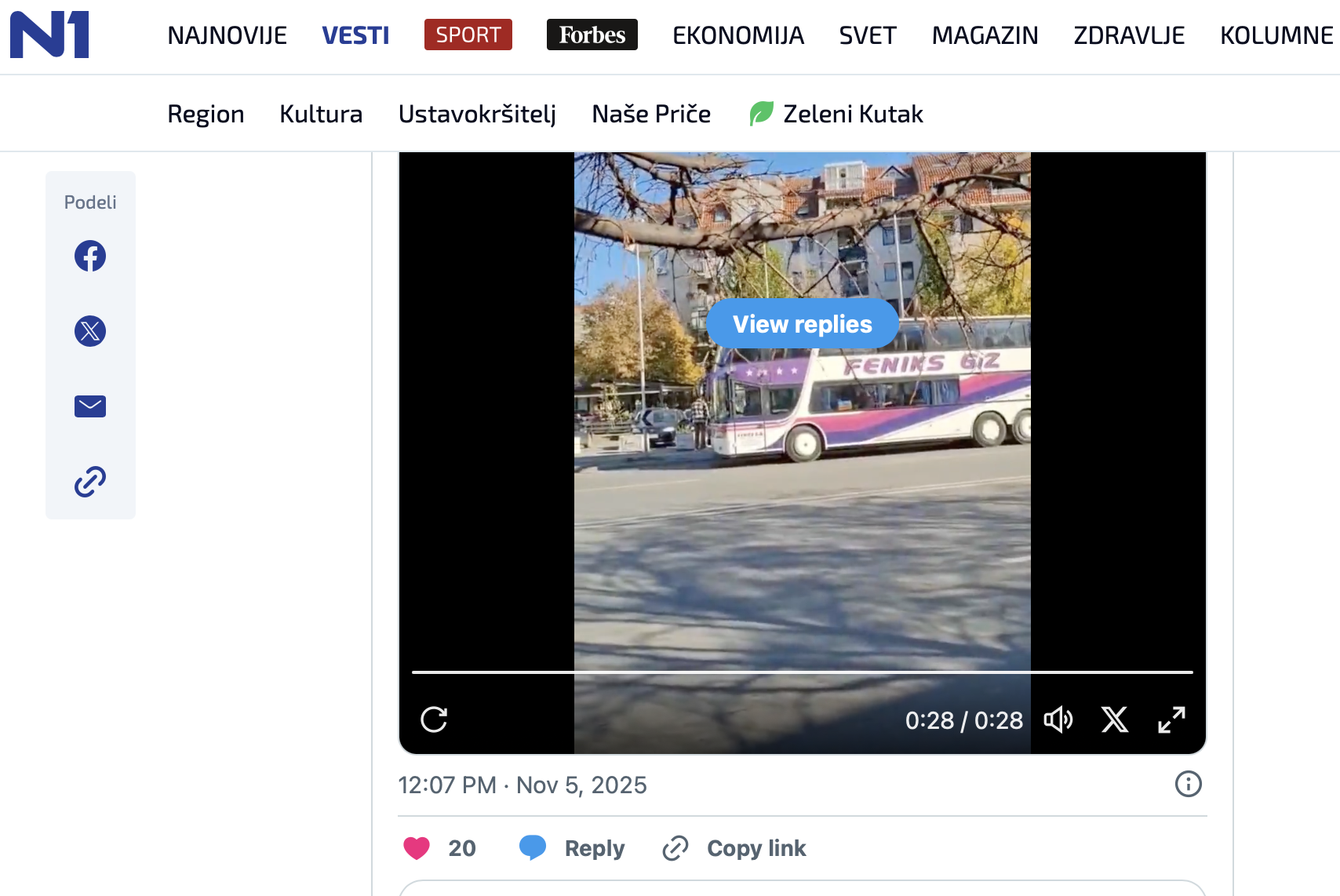
Task: Click the View replies button
Action: [x=802, y=323]
